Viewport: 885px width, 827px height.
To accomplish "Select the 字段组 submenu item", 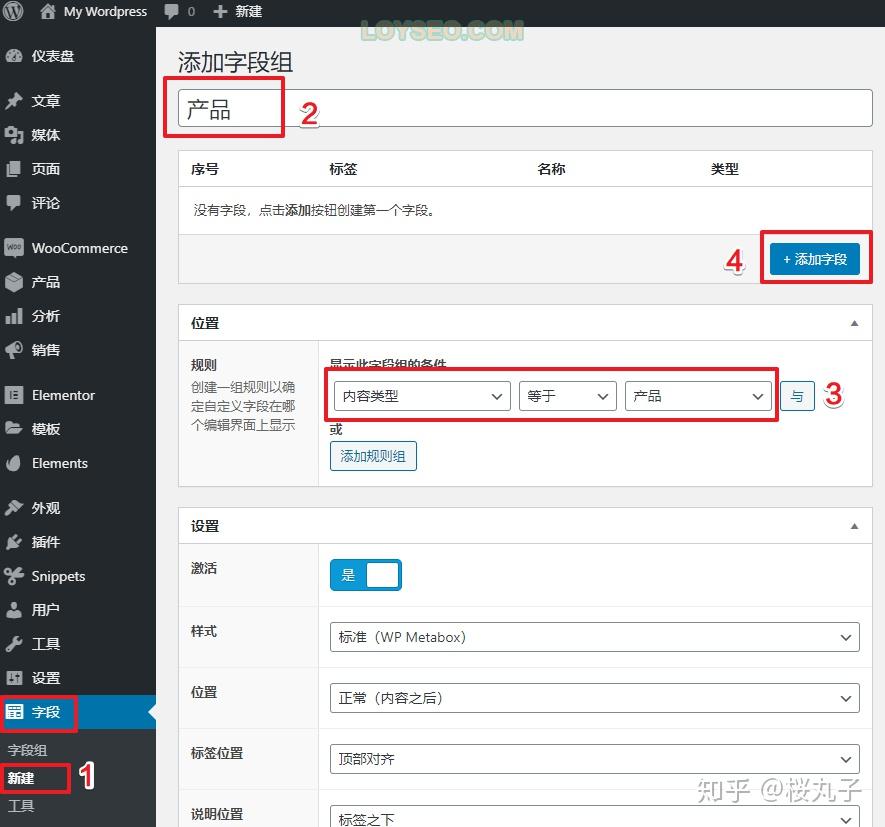I will (x=27, y=750).
